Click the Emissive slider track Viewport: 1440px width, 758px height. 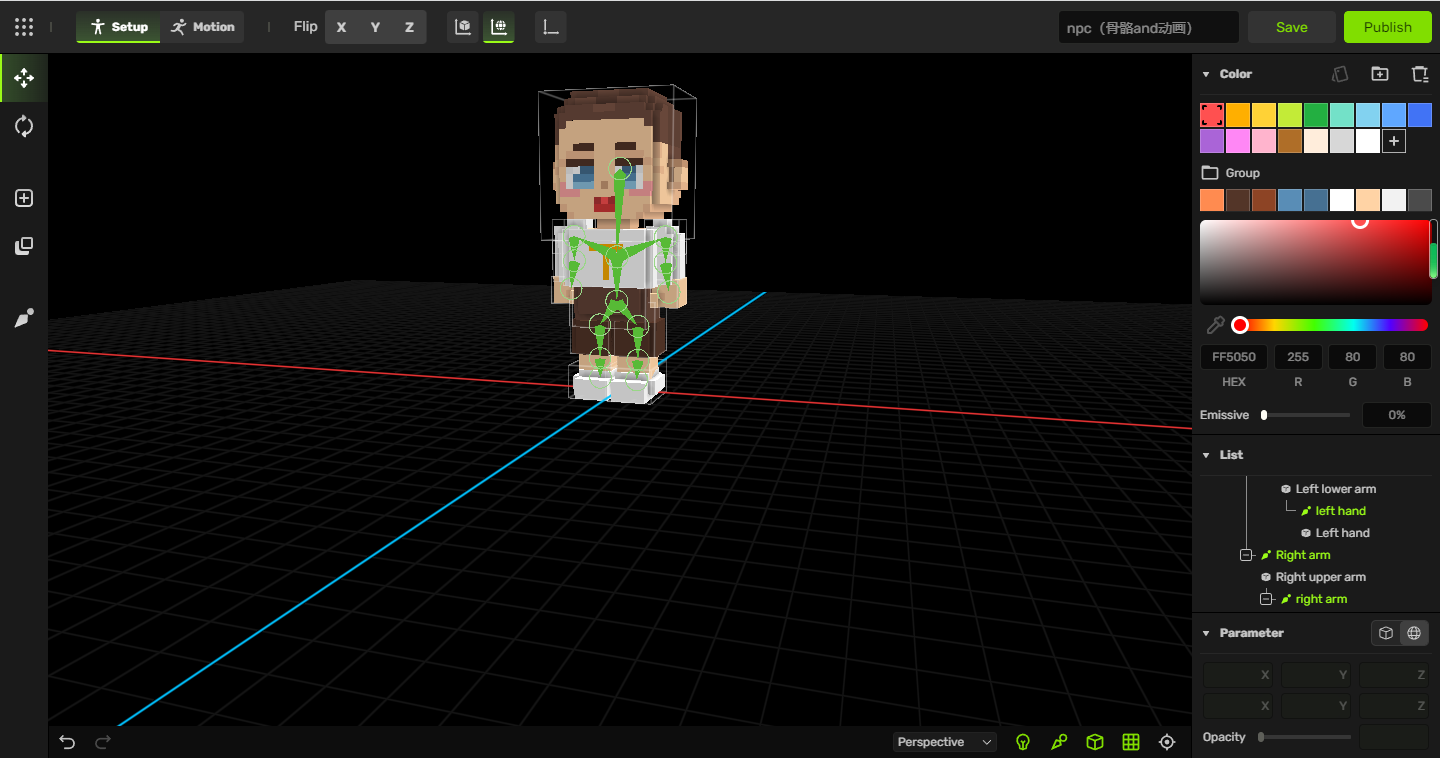coord(1306,415)
